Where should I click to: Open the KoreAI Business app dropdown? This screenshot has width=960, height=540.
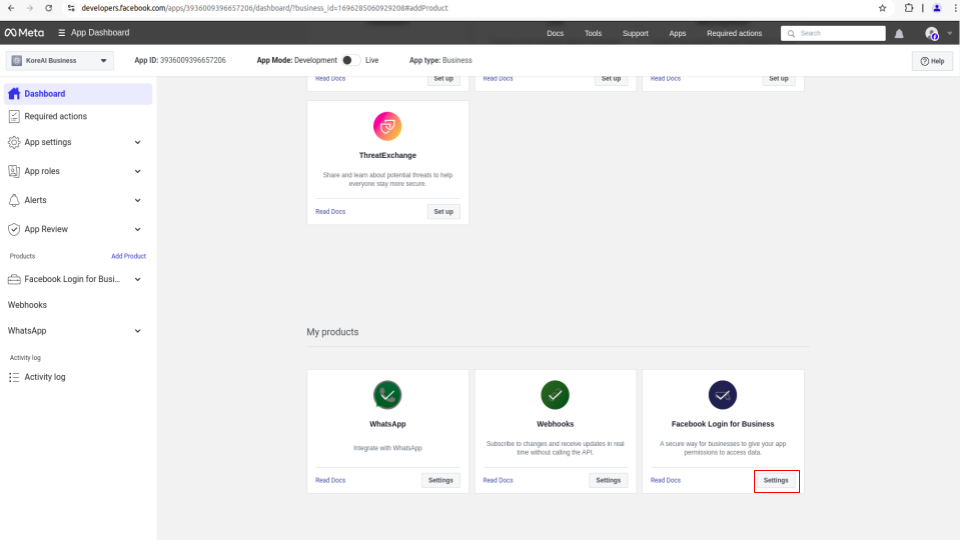[x=60, y=61]
